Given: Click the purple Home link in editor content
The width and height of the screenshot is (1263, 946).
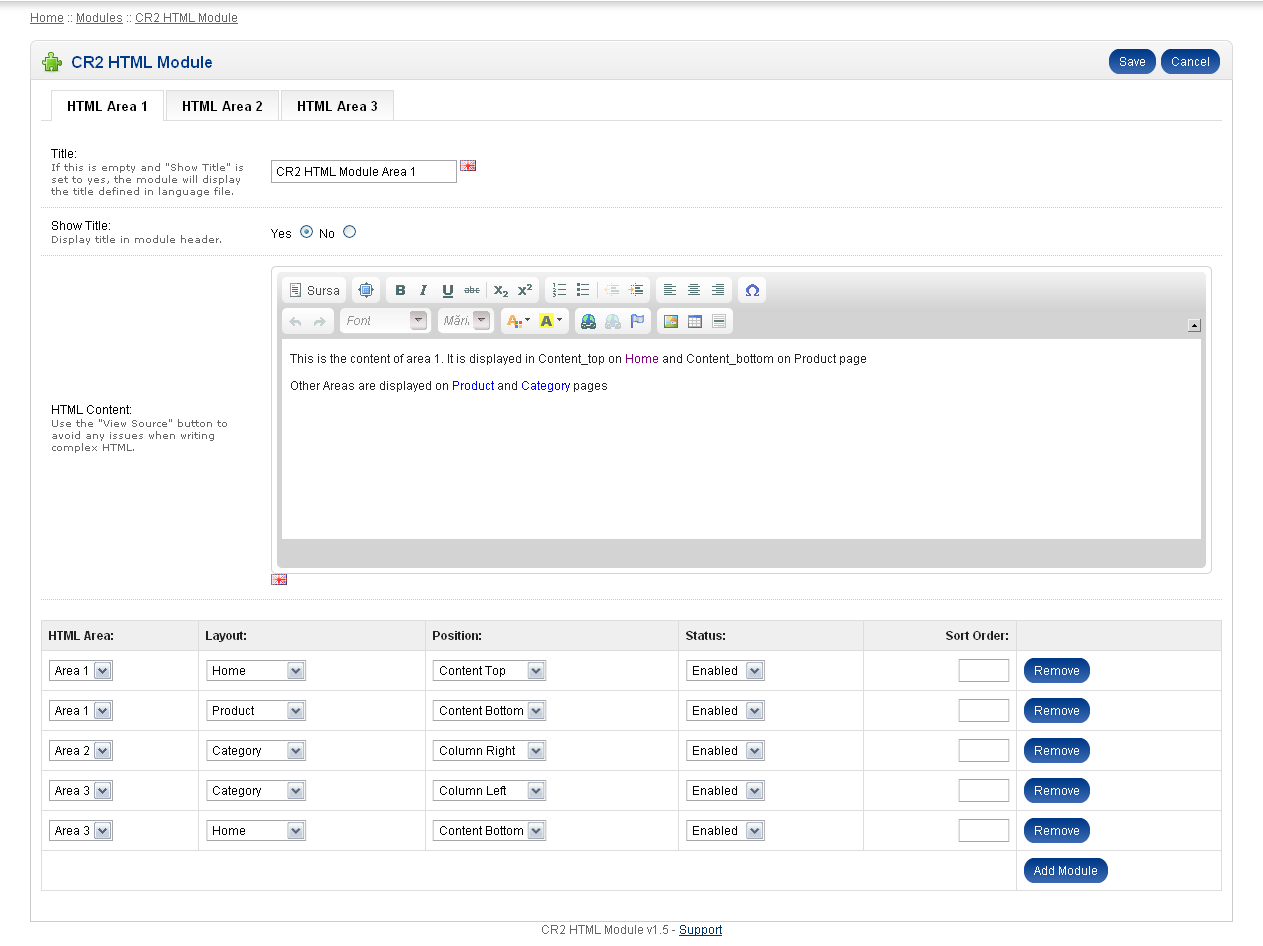Looking at the screenshot, I should click(x=642, y=359).
